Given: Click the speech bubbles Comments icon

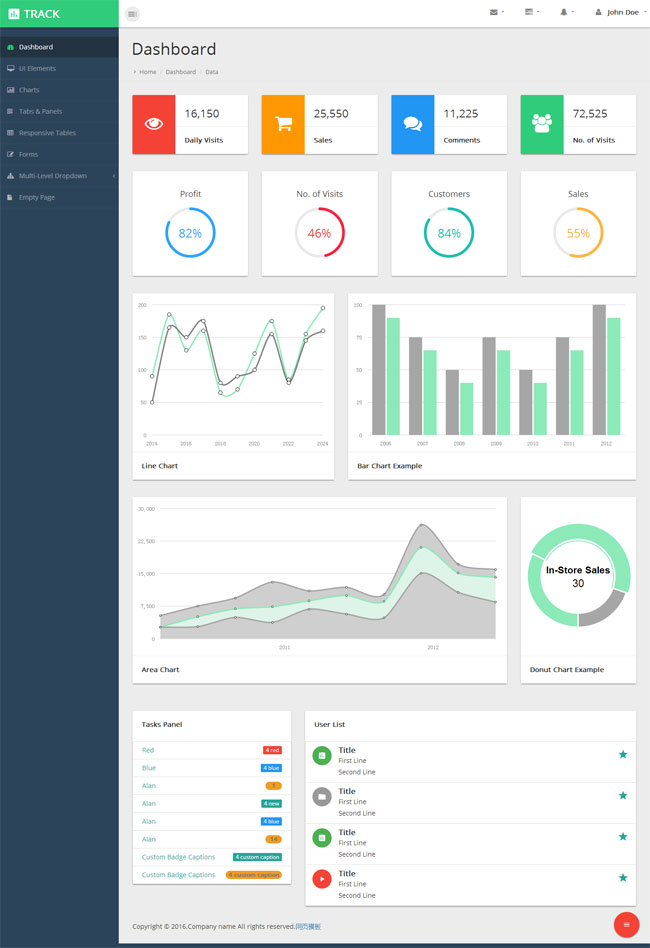Looking at the screenshot, I should click(412, 124).
